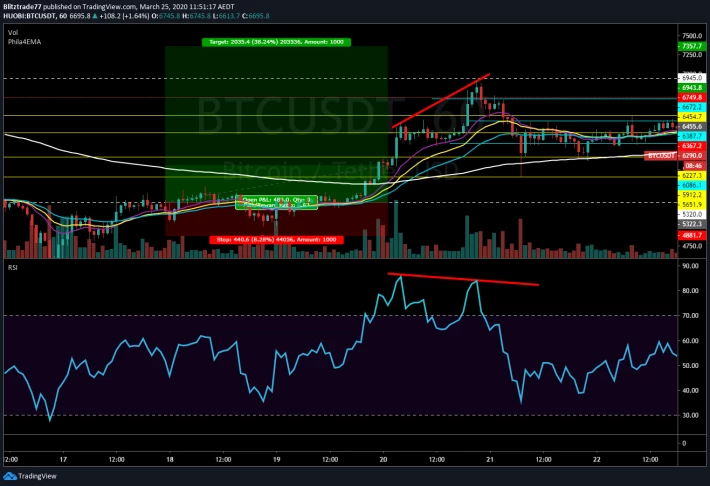Select the red Stop 440.6 label

[276, 240]
